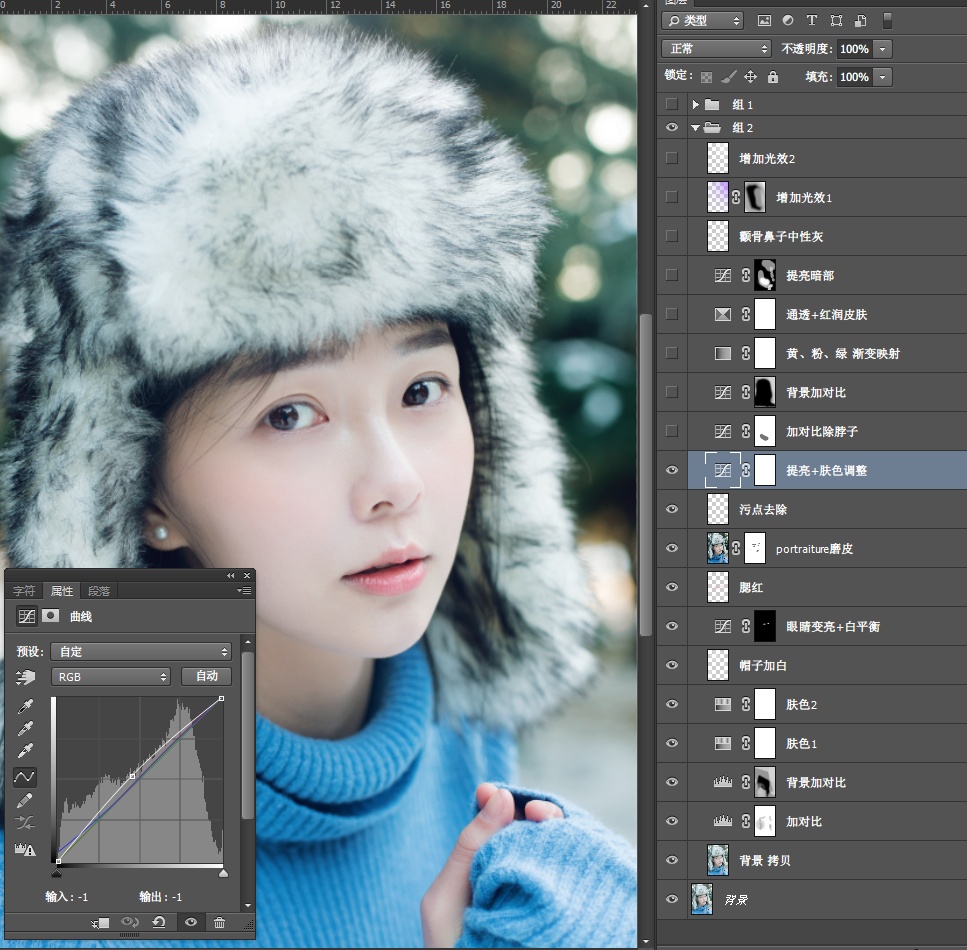This screenshot has height=950, width=967.
Task: Hide the 背景 layer
Action: (672, 899)
